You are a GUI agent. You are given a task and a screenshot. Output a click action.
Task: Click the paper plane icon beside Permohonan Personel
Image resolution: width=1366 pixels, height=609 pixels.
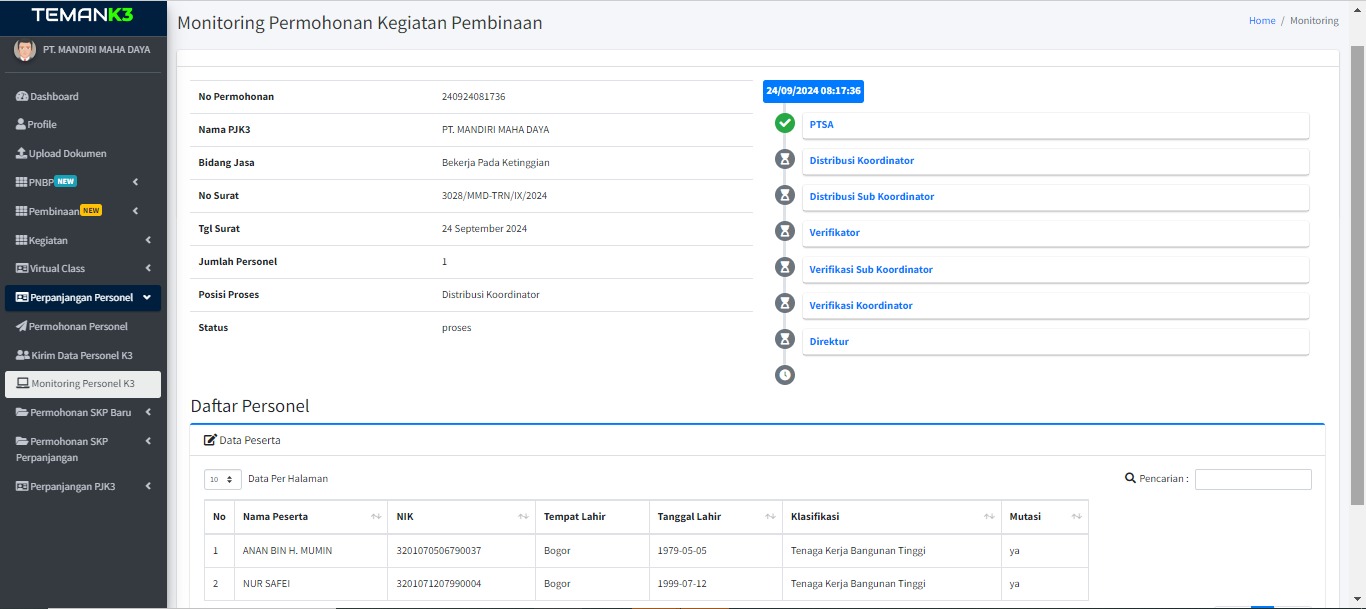21,327
